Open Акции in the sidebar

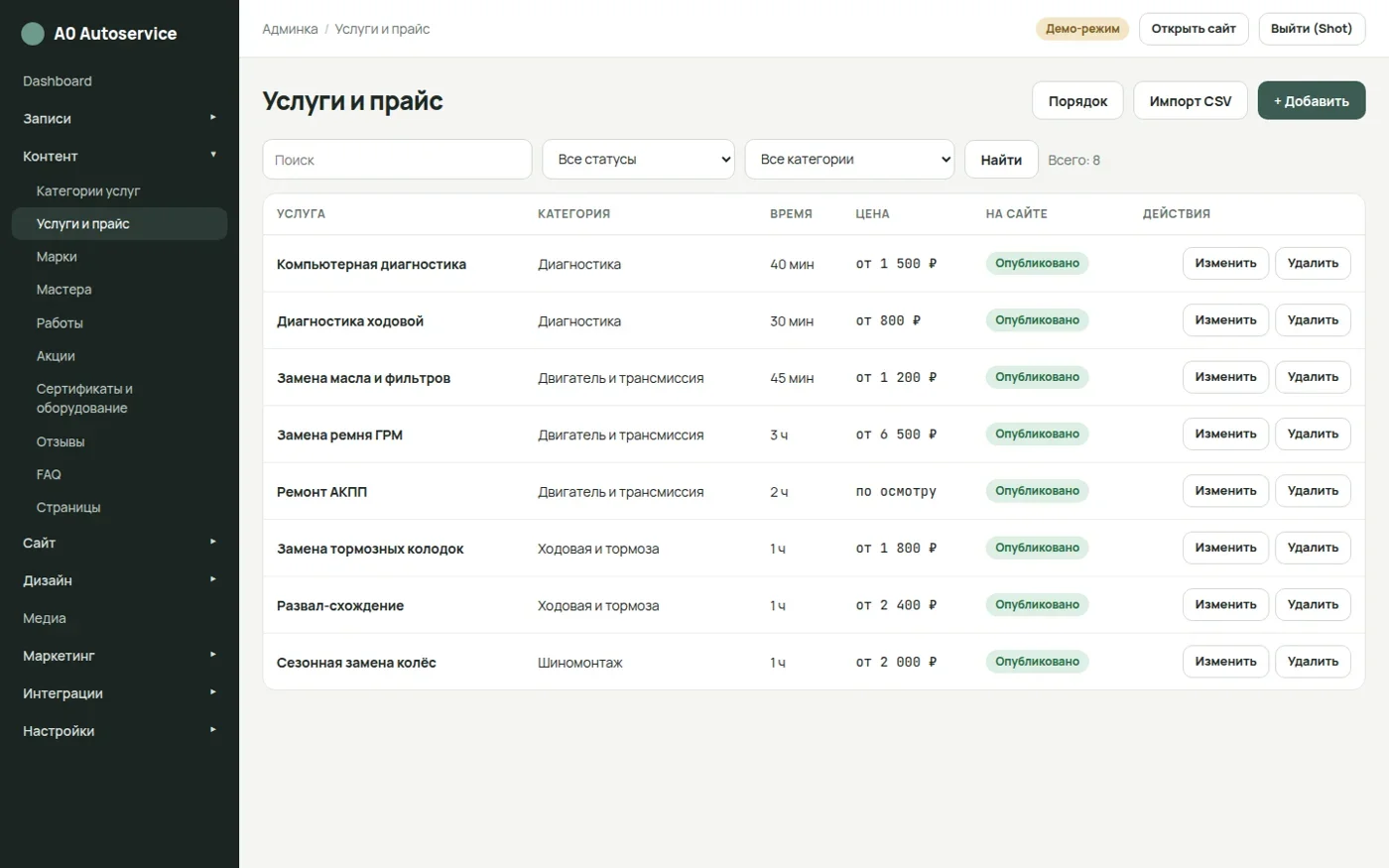point(119,356)
